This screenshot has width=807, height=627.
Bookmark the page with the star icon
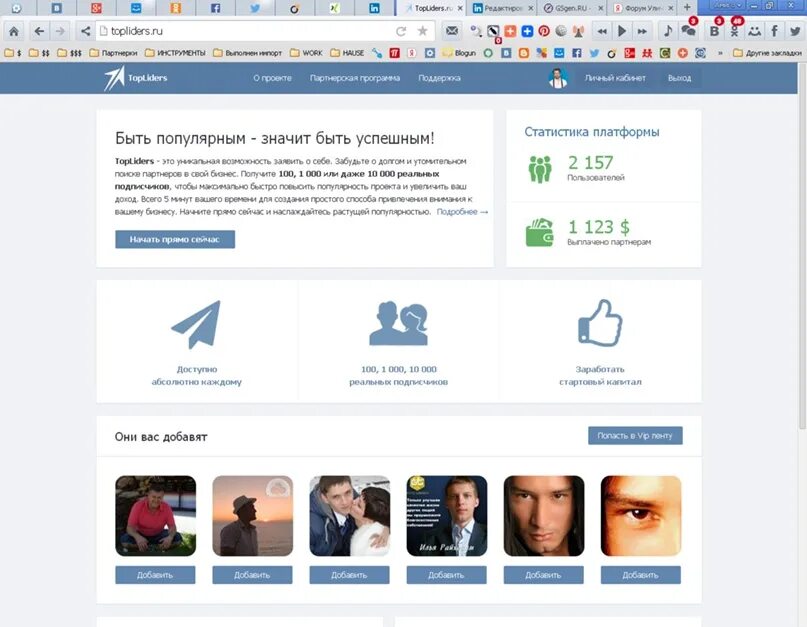click(x=423, y=31)
